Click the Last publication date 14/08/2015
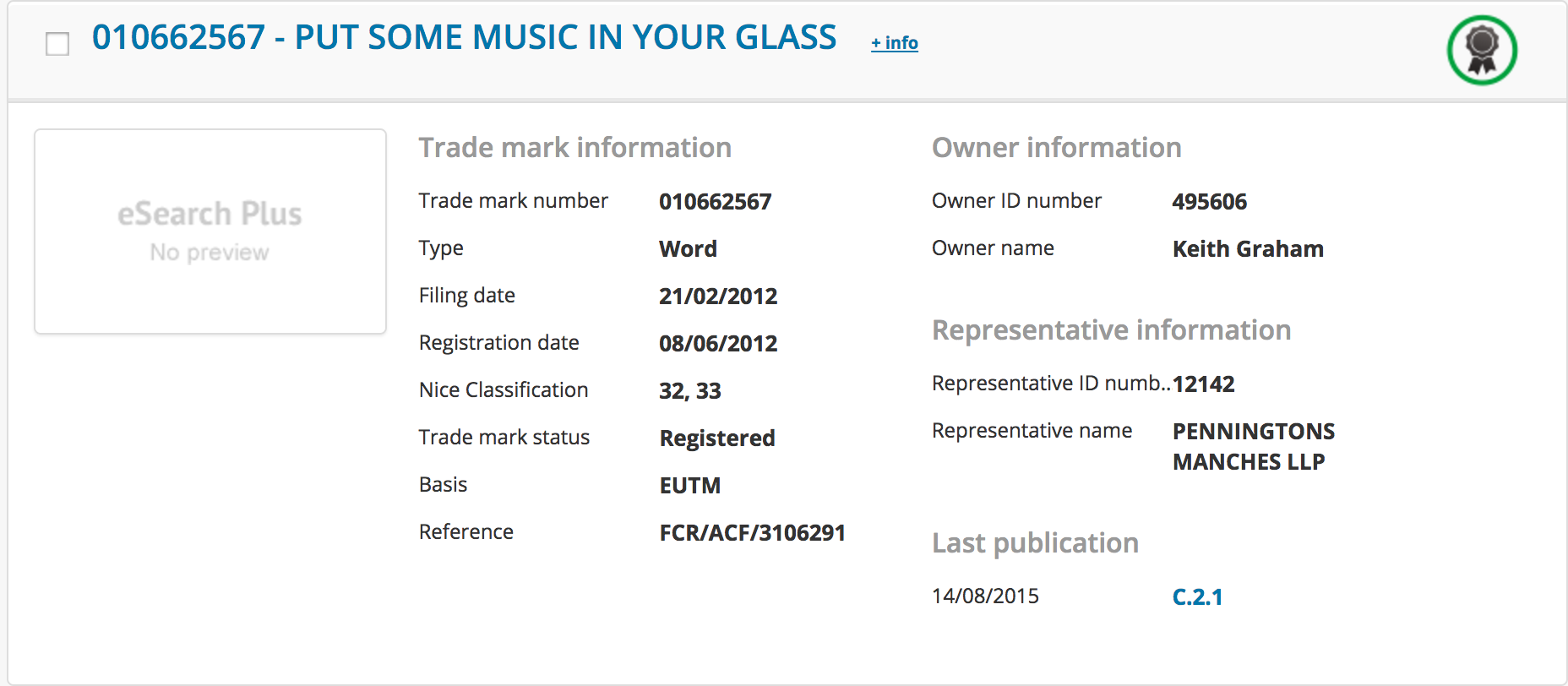 click(985, 596)
